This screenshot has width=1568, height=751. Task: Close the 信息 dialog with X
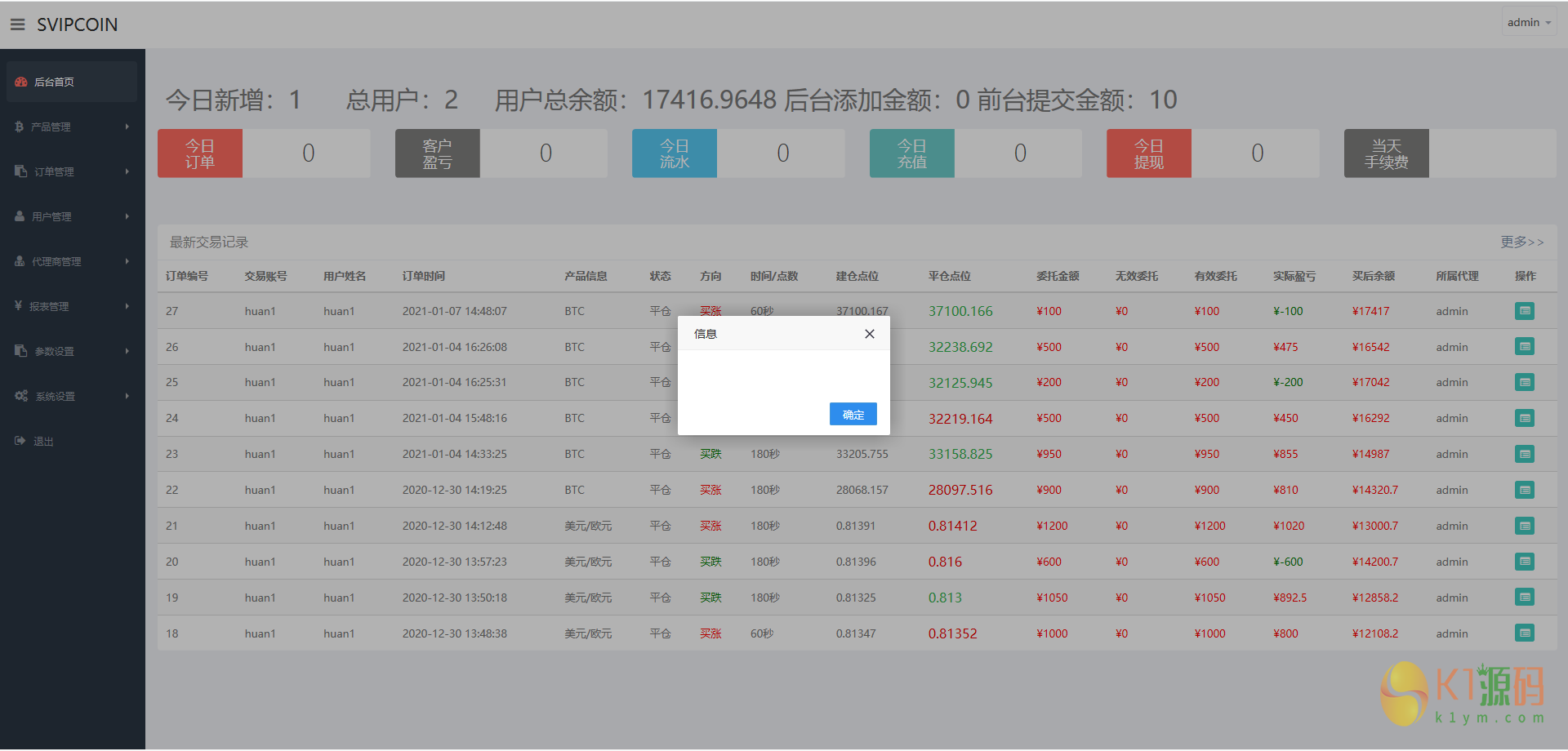click(869, 334)
